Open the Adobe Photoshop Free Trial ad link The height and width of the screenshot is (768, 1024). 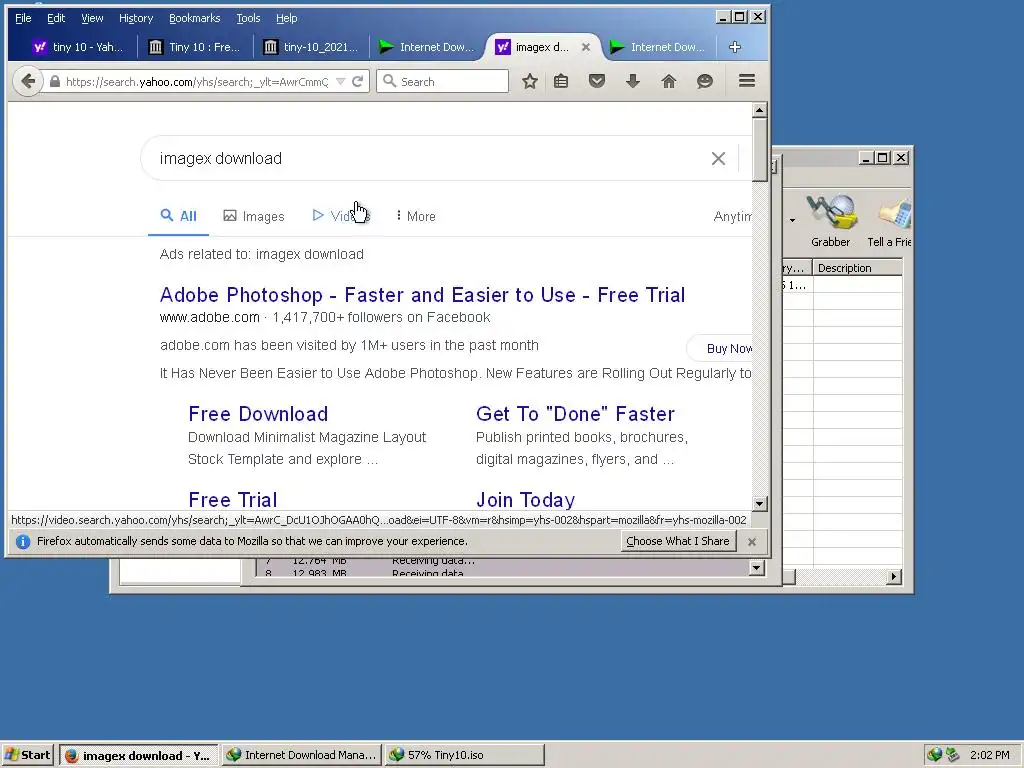[423, 295]
